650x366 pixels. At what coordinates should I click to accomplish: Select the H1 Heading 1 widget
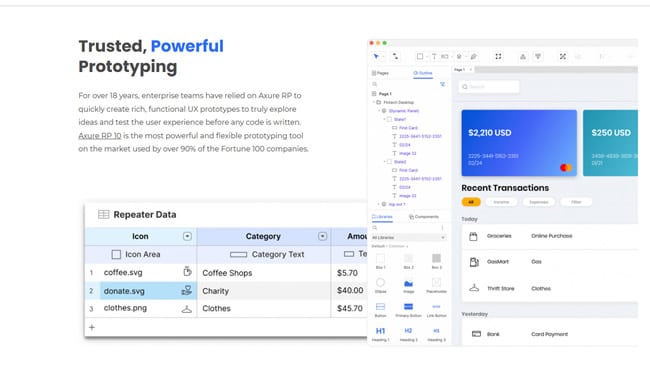point(381,334)
